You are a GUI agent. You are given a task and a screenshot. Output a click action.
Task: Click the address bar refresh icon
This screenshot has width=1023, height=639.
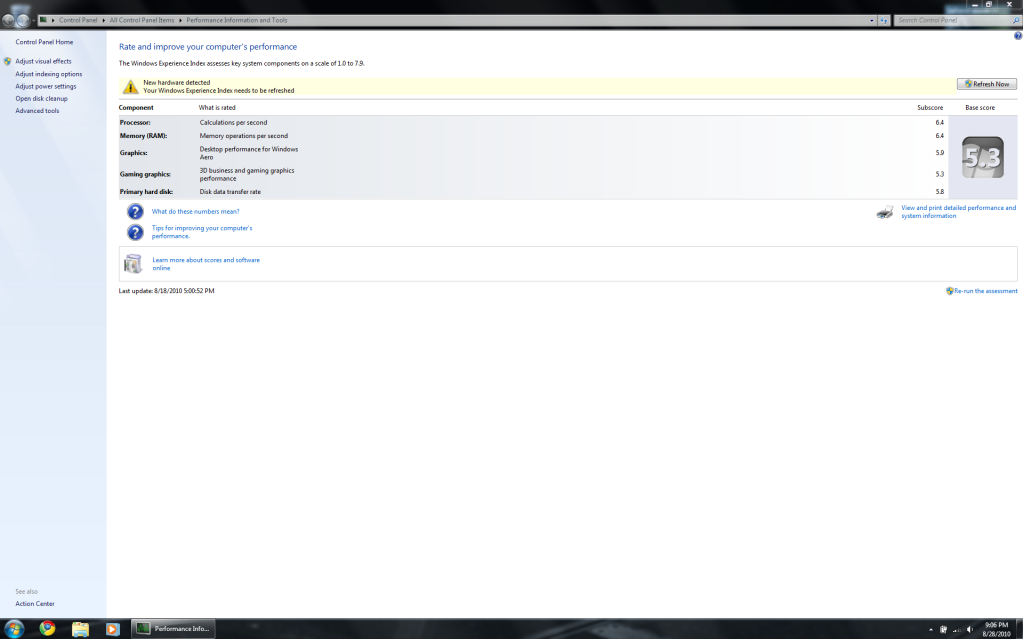click(x=884, y=20)
